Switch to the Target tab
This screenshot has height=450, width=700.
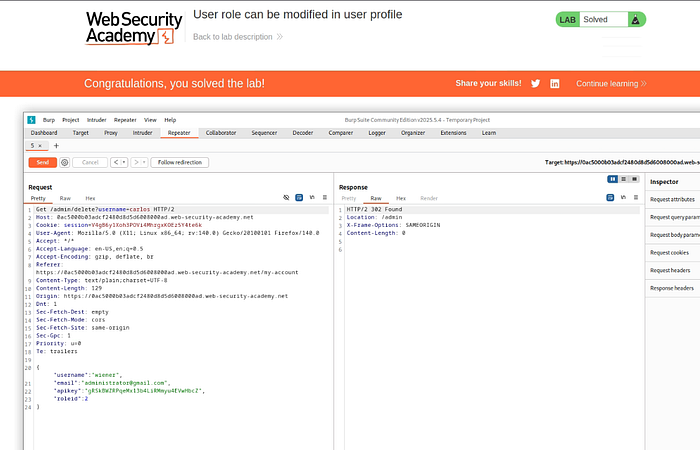point(81,133)
